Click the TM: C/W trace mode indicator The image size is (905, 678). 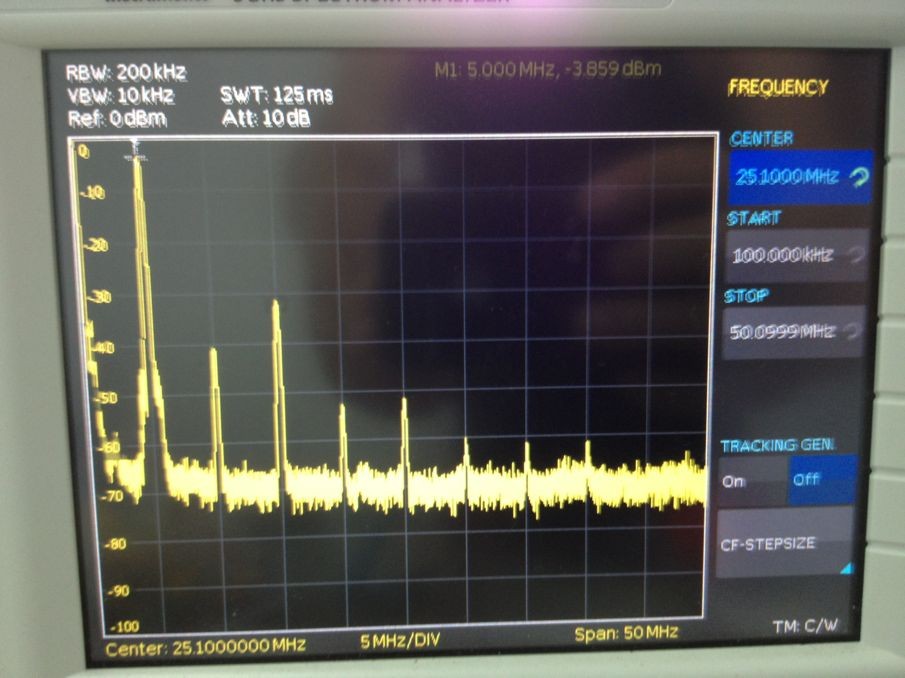(805, 625)
